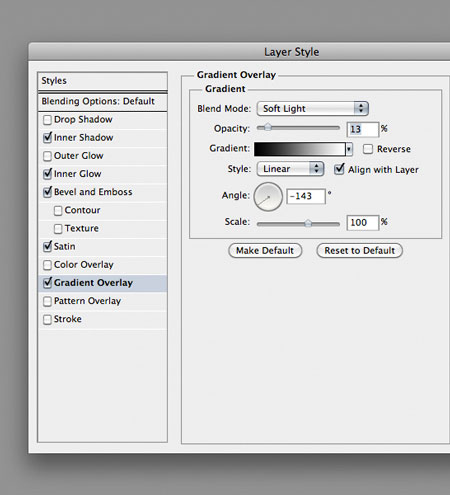Click the Scale slider handle
The height and width of the screenshot is (495, 450).
click(308, 223)
